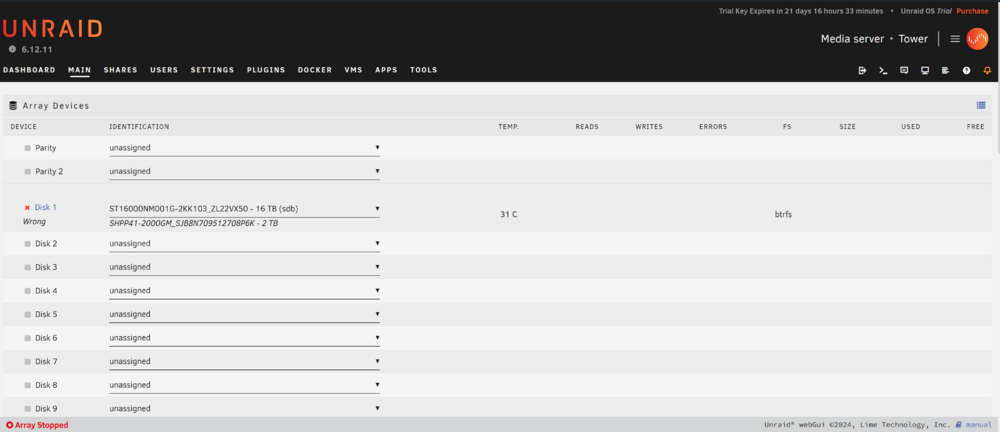Image resolution: width=1000 pixels, height=432 pixels.
Task: Click the version info icon near 6.12.11
Action: [13, 49]
